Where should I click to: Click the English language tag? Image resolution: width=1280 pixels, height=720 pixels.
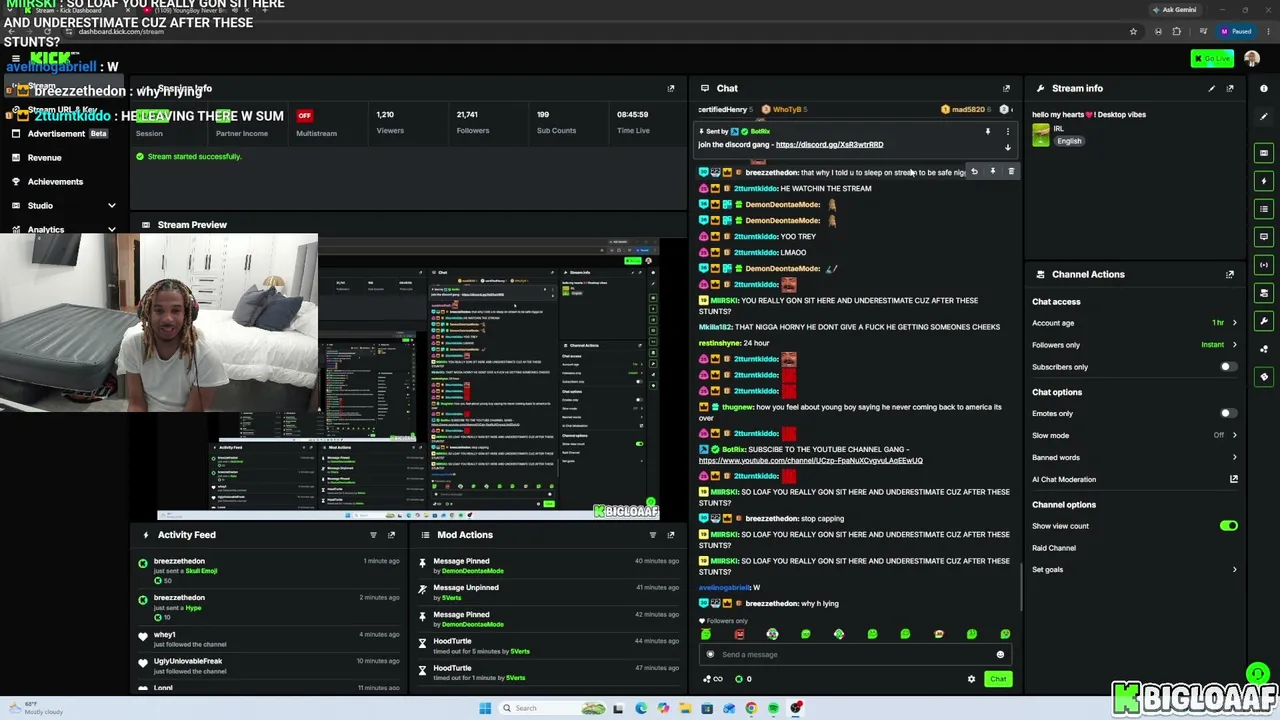(x=1069, y=141)
